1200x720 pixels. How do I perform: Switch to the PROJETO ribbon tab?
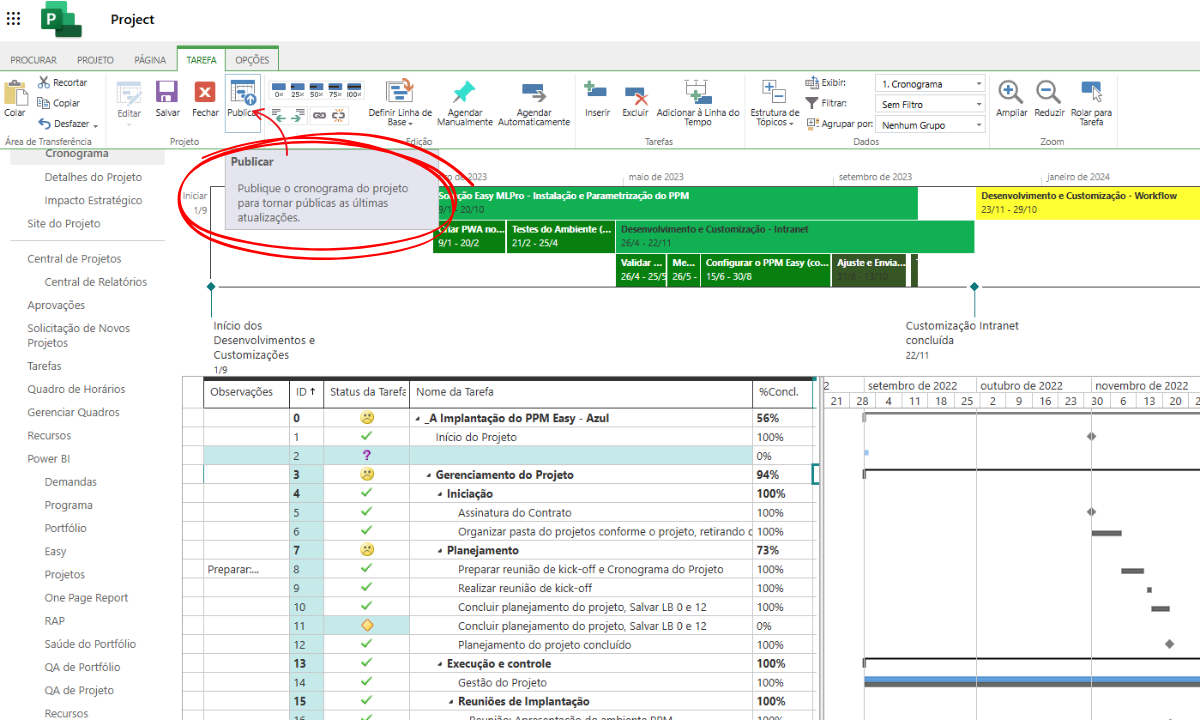click(x=95, y=60)
